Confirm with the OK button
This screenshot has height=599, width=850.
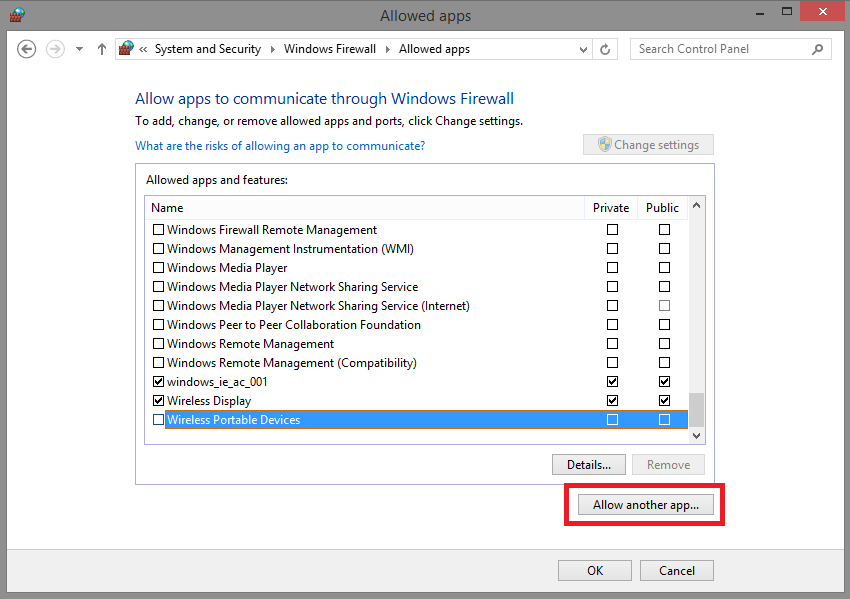pyautogui.click(x=595, y=570)
